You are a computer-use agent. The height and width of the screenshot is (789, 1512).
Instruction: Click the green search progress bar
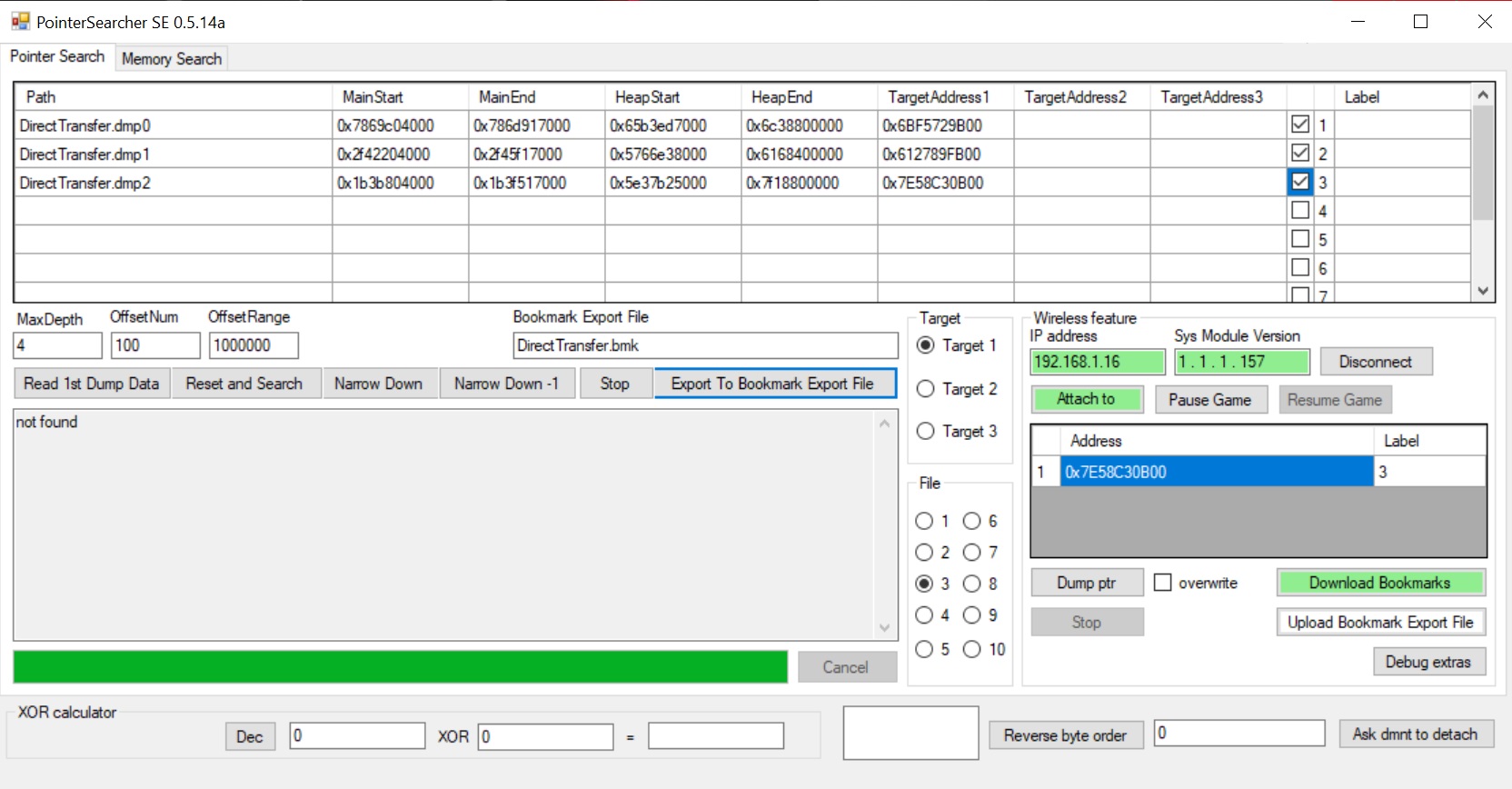click(401, 666)
